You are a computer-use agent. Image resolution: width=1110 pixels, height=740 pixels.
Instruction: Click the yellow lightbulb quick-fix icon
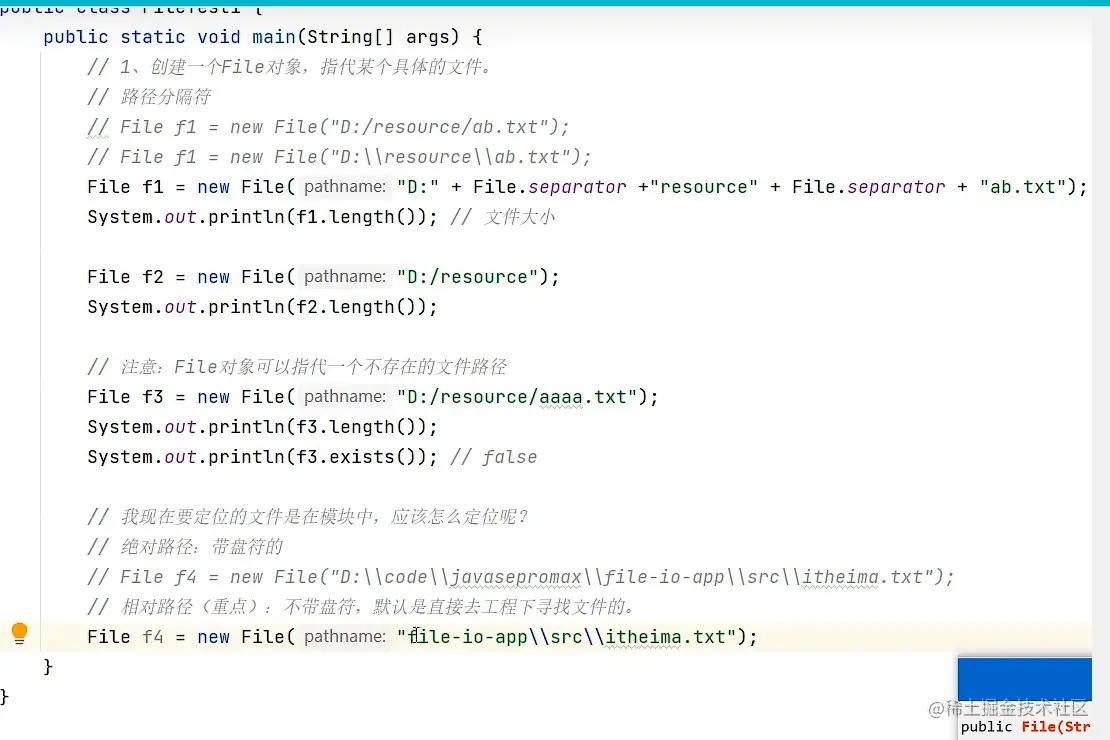click(x=19, y=633)
